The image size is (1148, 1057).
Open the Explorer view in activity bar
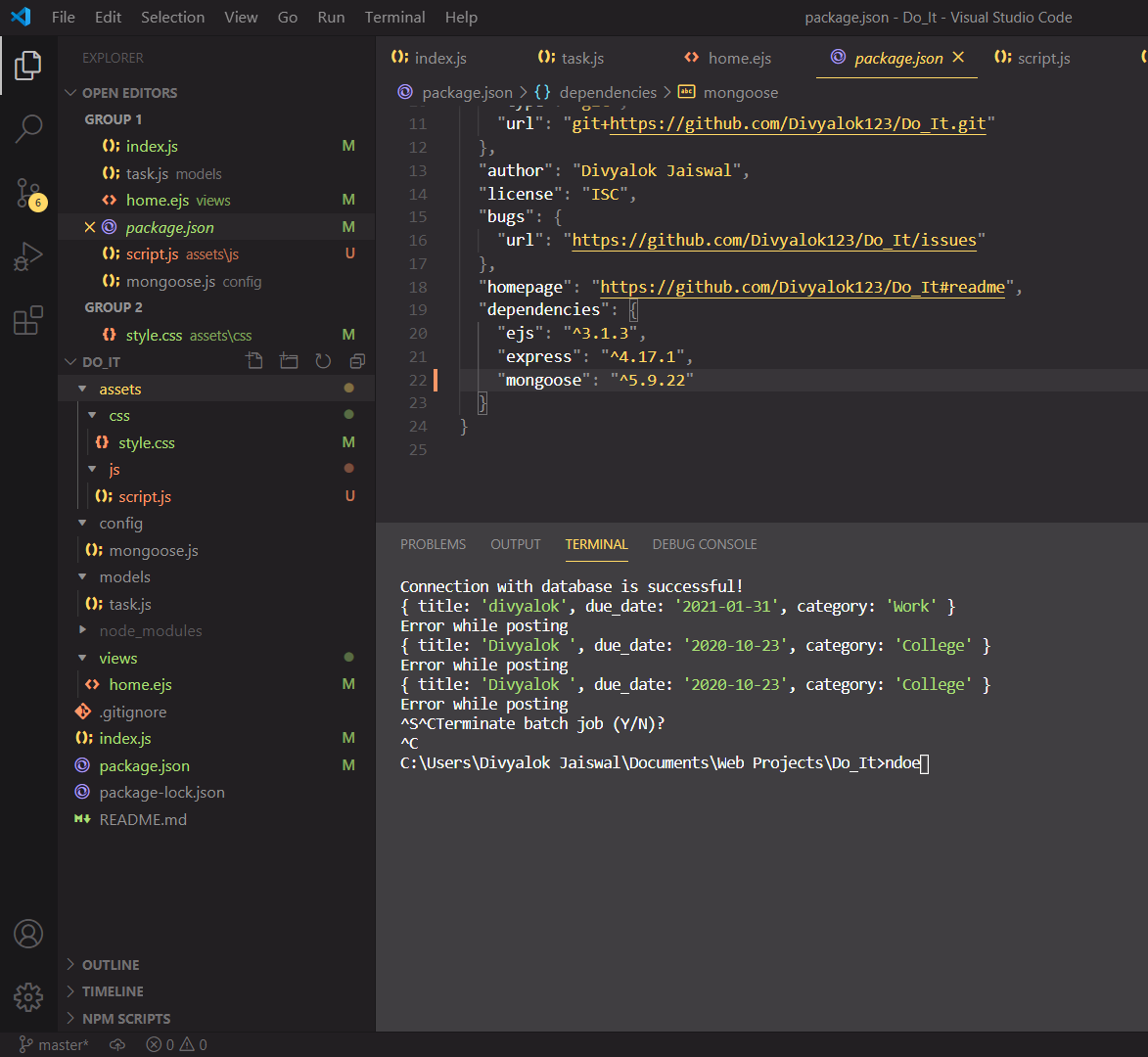(x=27, y=66)
